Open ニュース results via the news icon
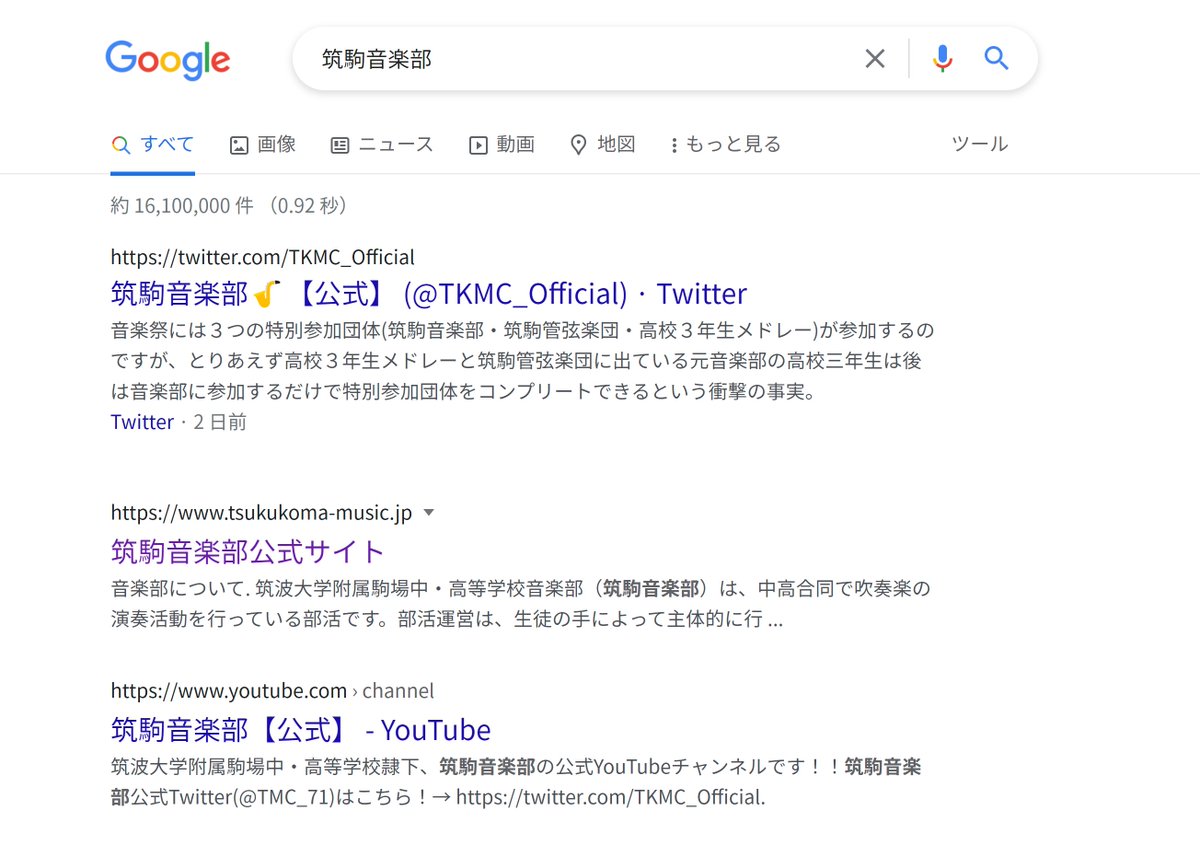 (339, 144)
